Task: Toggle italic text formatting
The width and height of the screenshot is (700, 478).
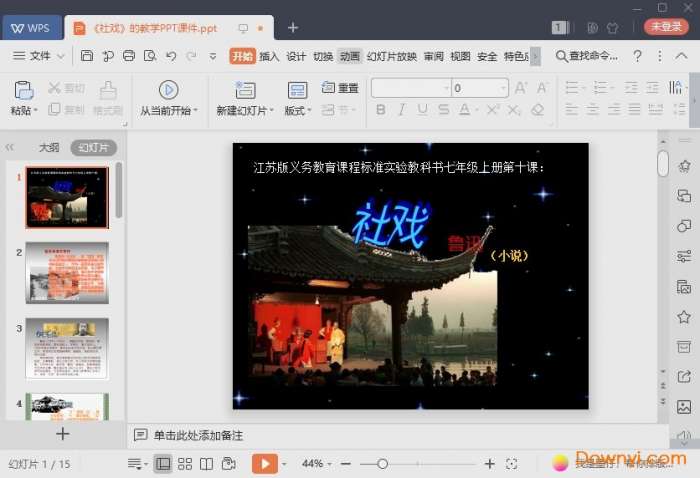Action: (x=402, y=110)
